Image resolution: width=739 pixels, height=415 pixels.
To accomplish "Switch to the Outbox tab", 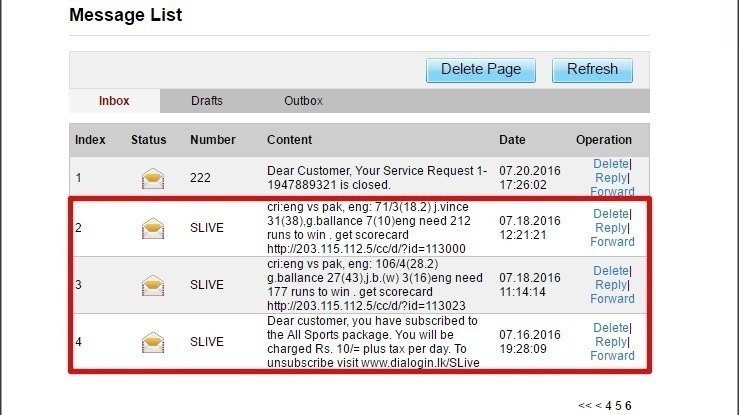I will click(303, 101).
